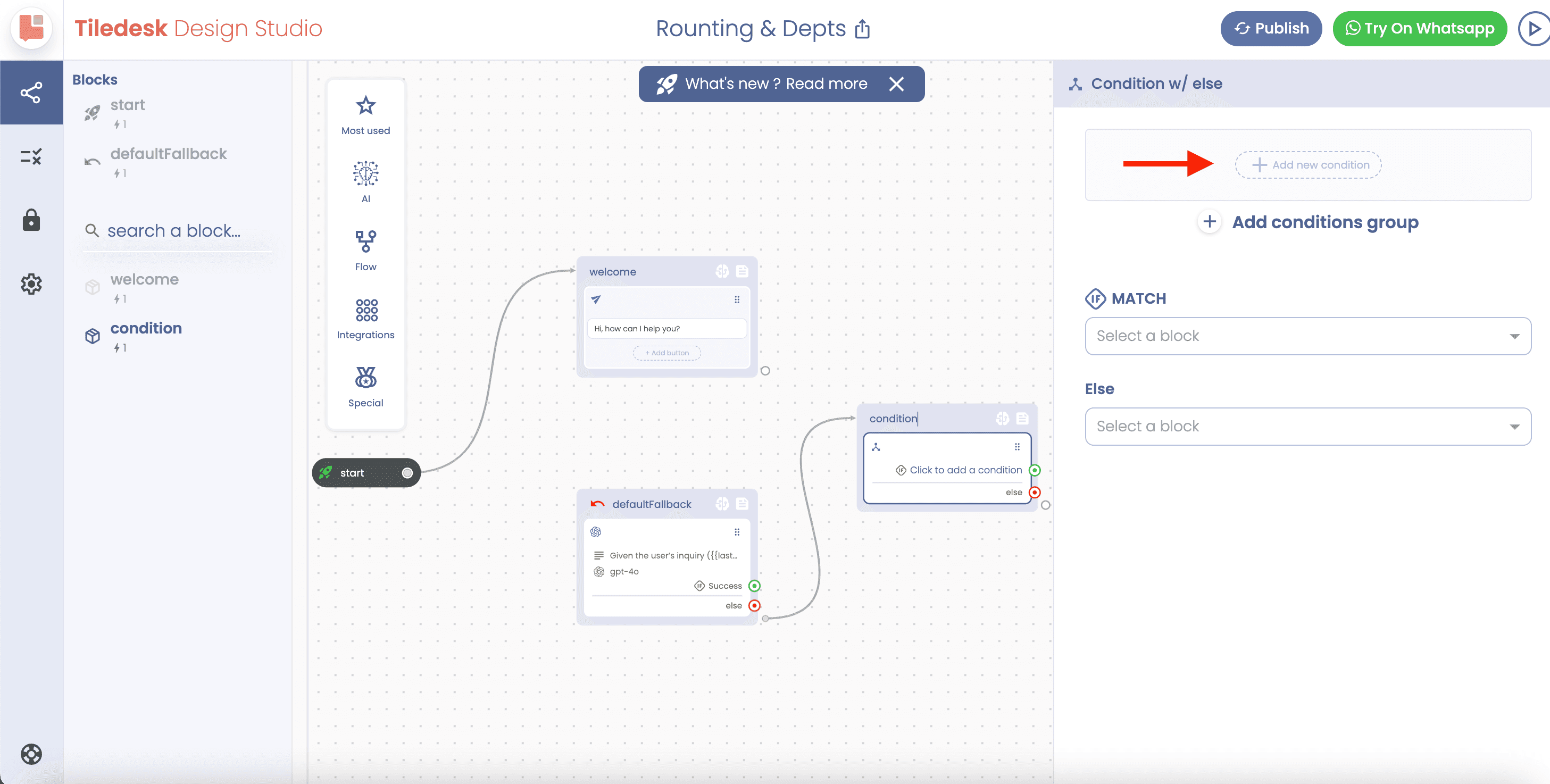Viewport: 1550px width, 784px height.
Task: Click the welcome block webhook icon
Action: click(722, 271)
